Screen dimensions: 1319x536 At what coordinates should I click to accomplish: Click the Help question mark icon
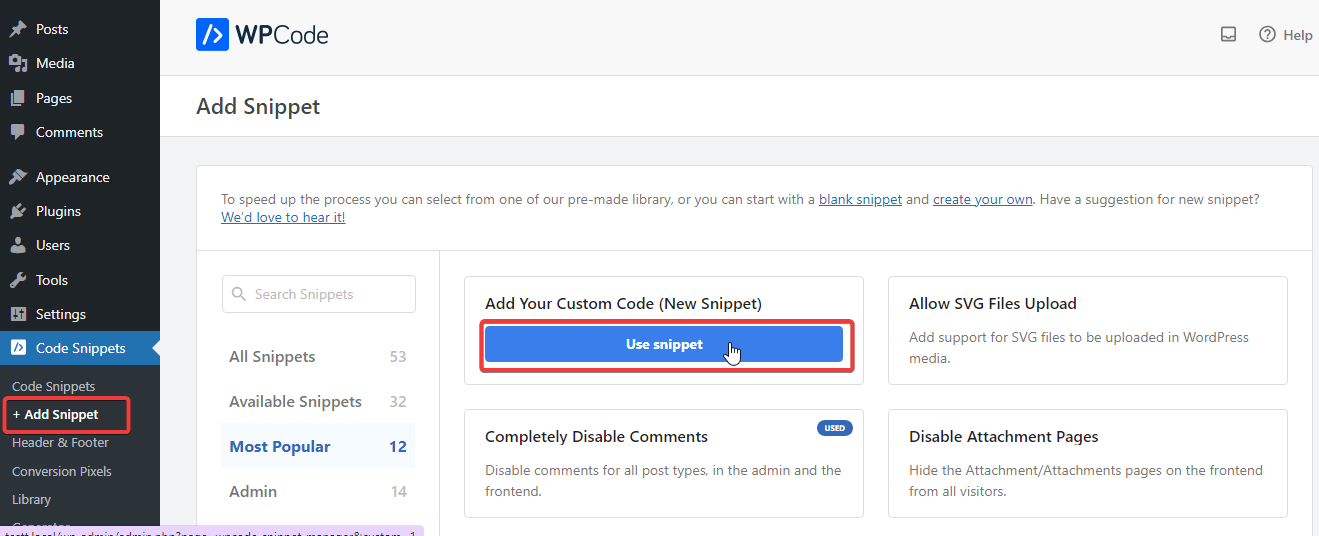tap(1267, 34)
